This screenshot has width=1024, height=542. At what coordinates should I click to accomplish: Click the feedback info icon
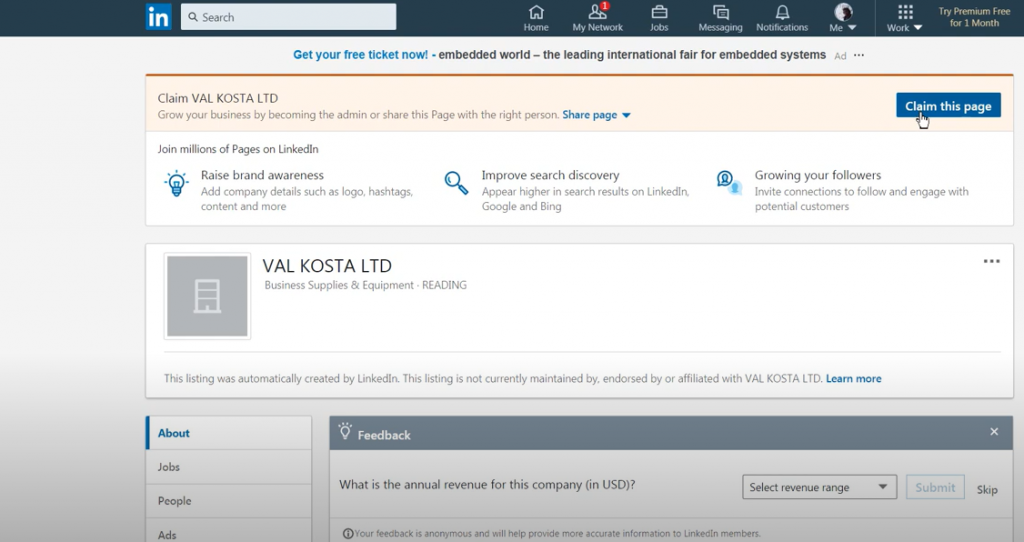coord(348,534)
